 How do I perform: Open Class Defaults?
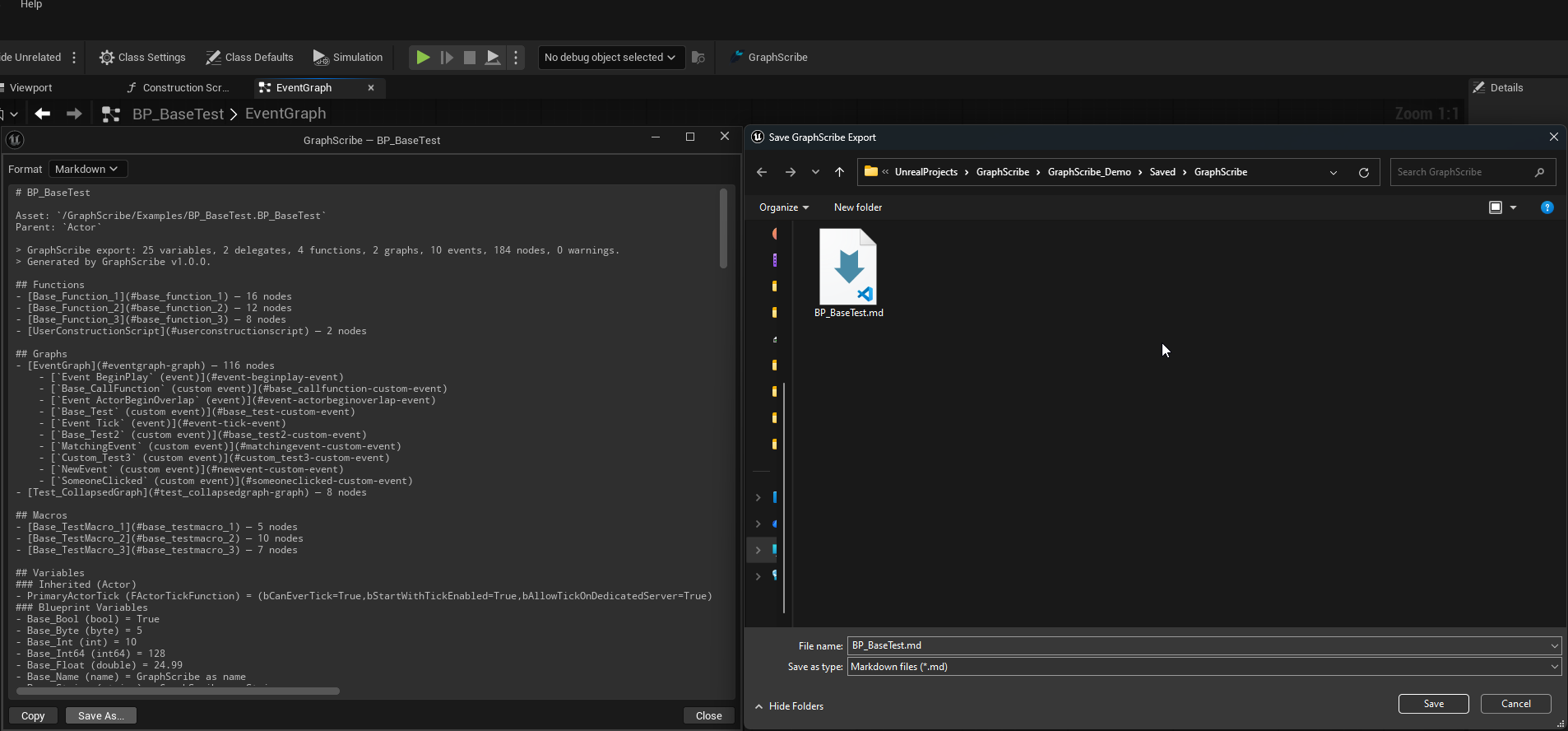pos(249,58)
